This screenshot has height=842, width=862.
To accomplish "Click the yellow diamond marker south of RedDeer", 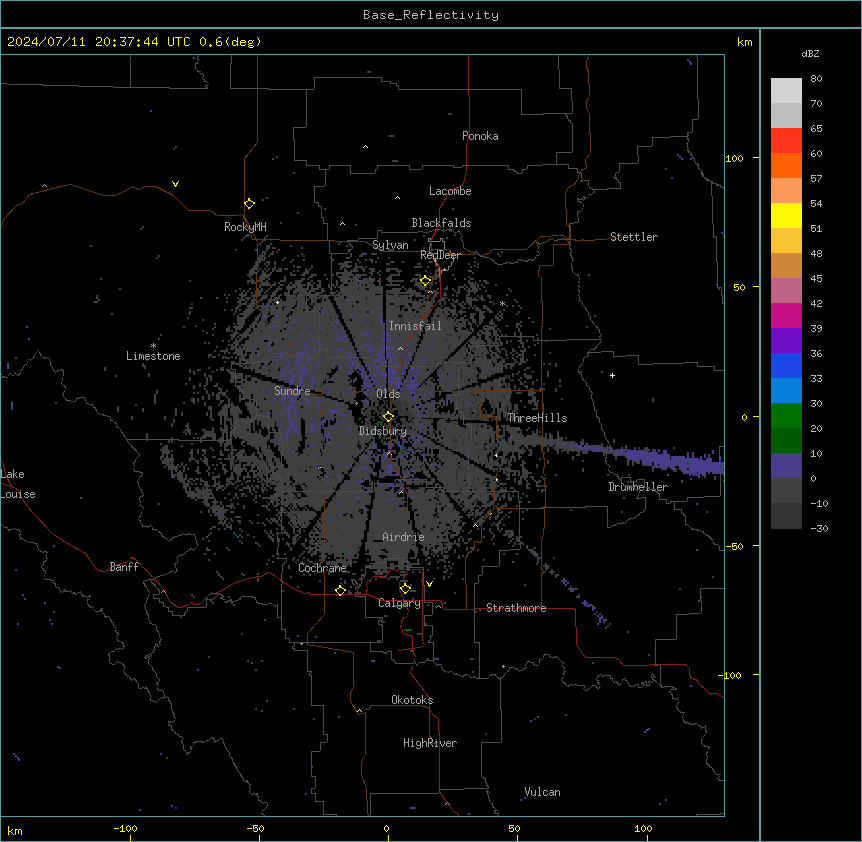I will (x=426, y=281).
